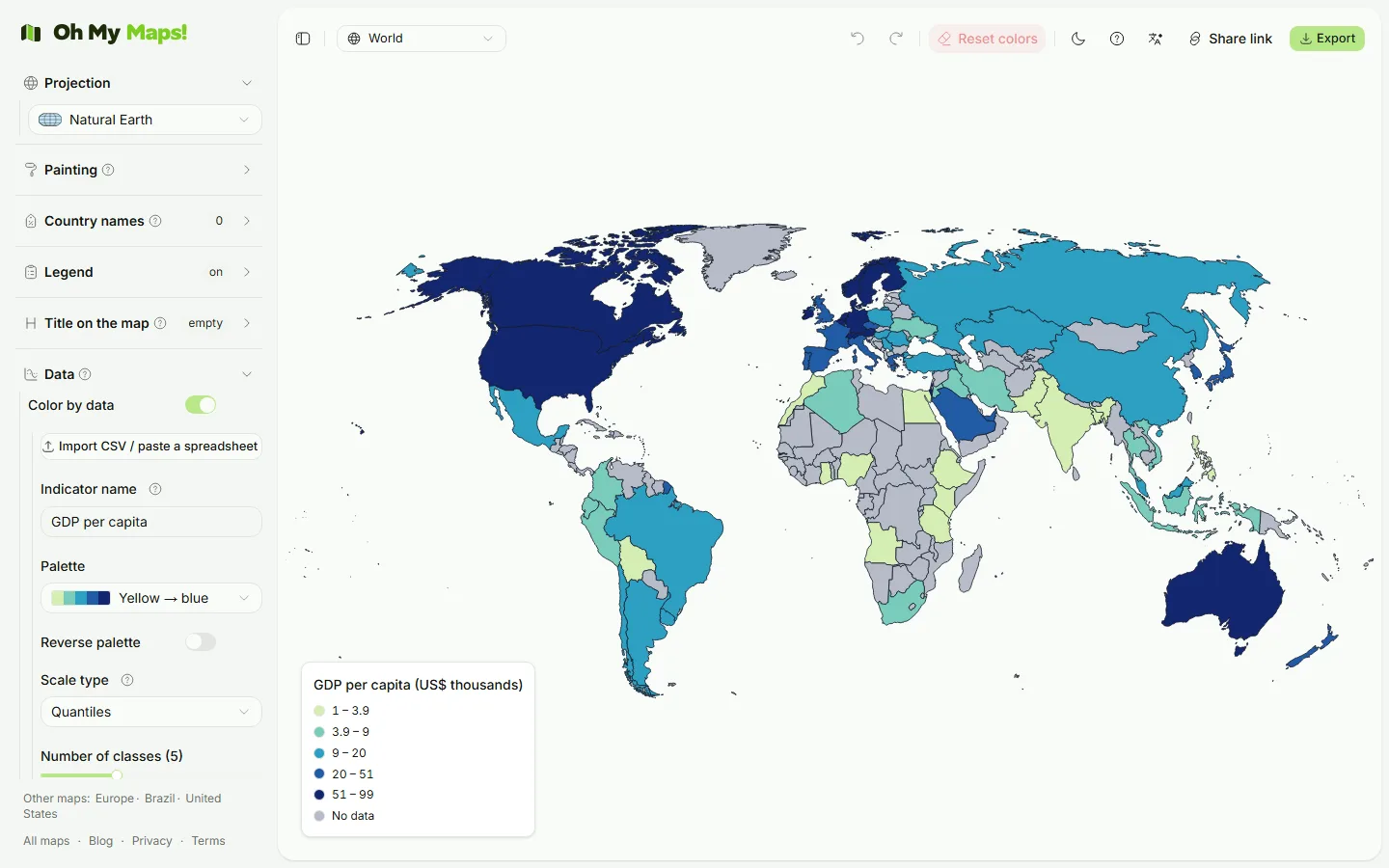Open the Title on the map section
The width and height of the screenshot is (1389, 868).
[139, 323]
